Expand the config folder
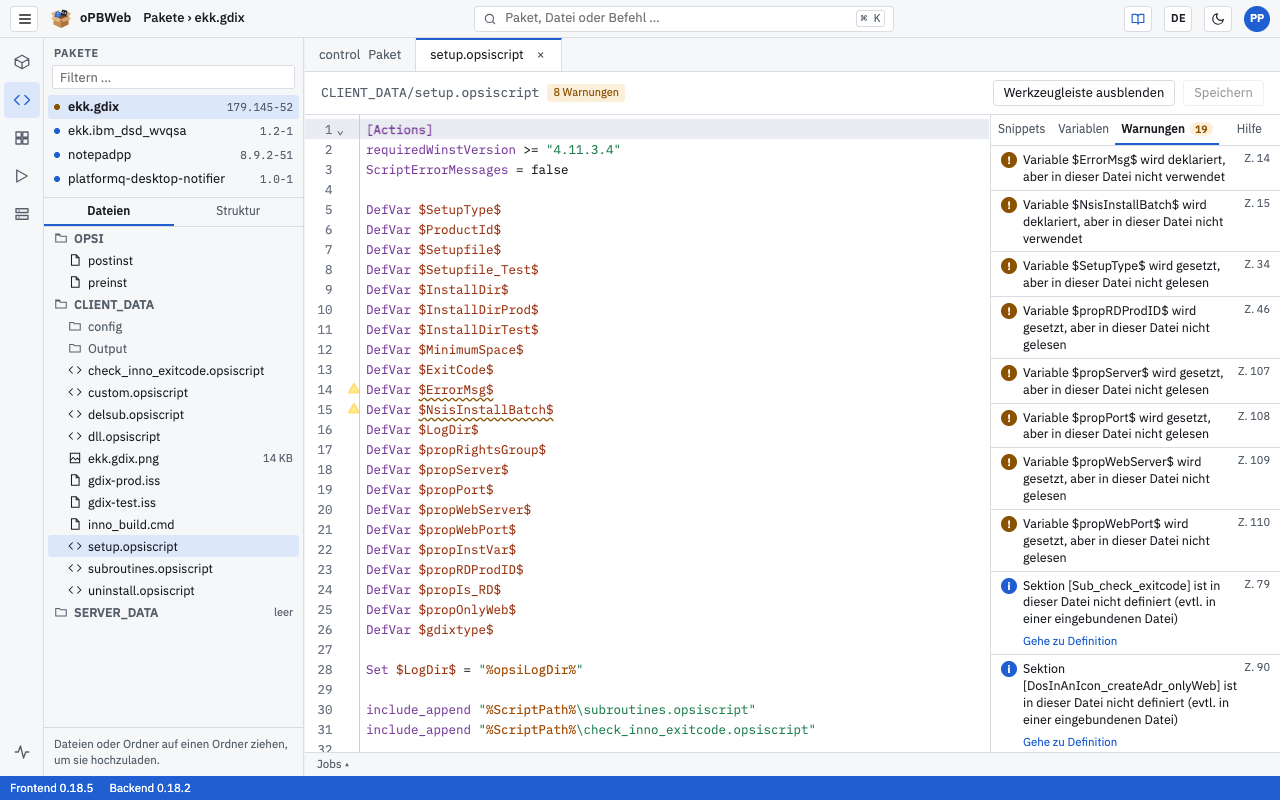This screenshot has height=800, width=1280. [x=174, y=327]
